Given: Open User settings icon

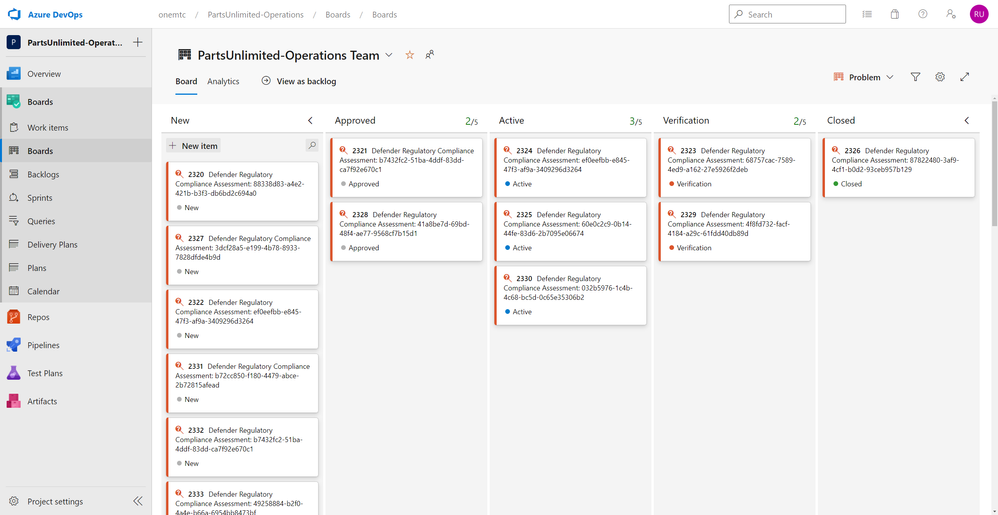Looking at the screenshot, I should [951, 14].
